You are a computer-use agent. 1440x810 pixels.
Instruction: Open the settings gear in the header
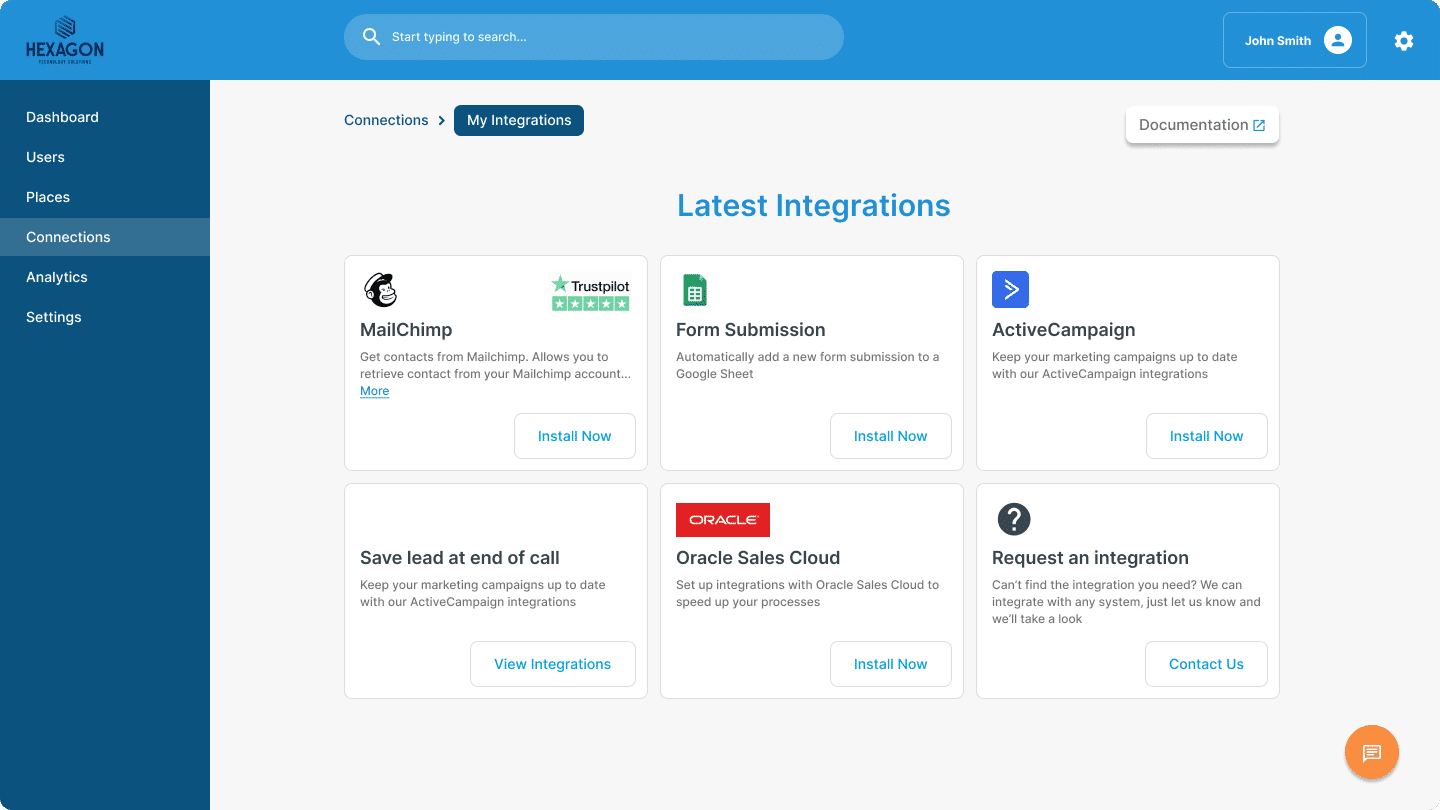1404,40
